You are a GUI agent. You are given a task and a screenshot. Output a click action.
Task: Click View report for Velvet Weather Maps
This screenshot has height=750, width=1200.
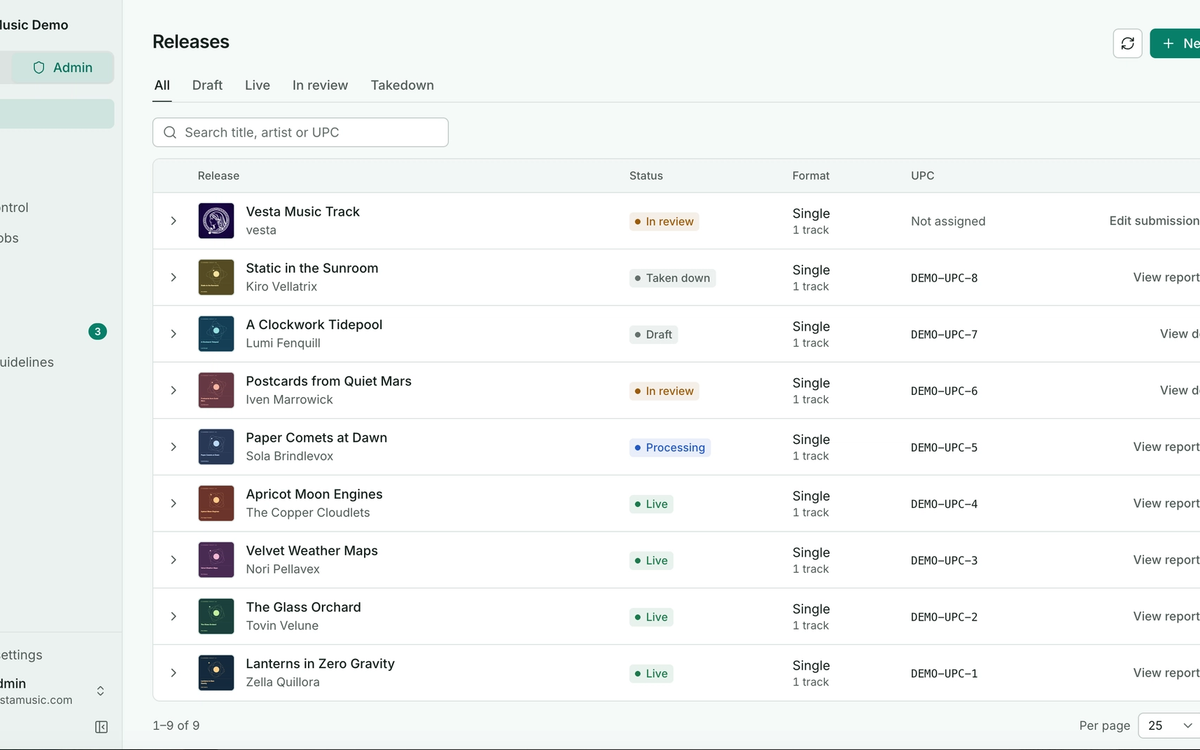click(x=1166, y=560)
